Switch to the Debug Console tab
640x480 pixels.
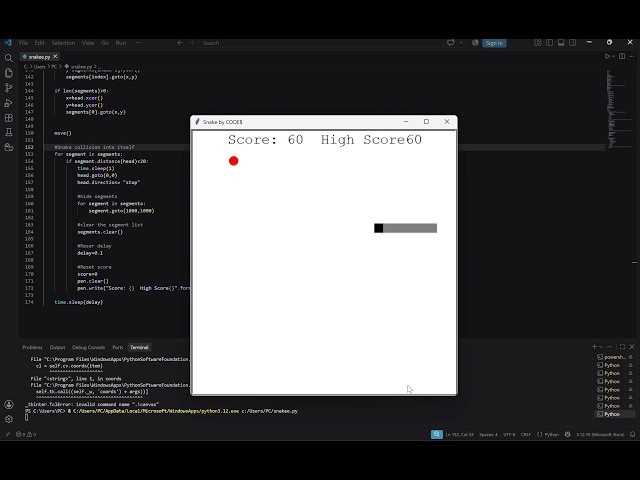click(x=89, y=347)
